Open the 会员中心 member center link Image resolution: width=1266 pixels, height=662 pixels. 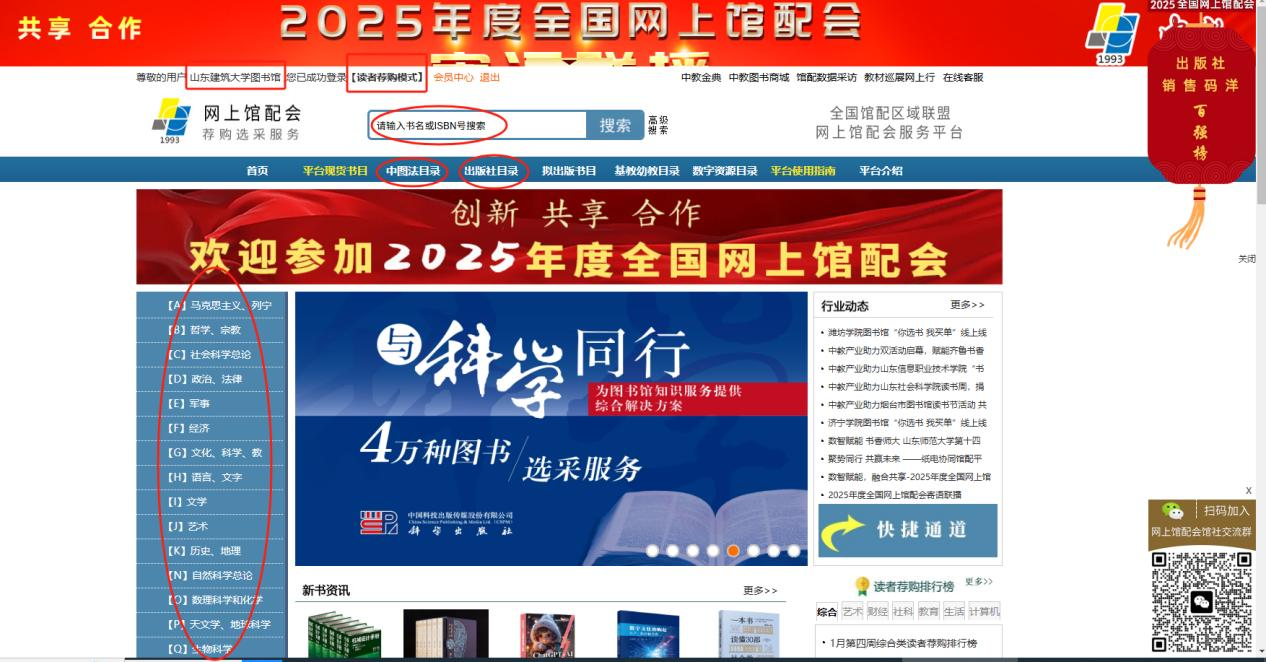click(x=453, y=78)
